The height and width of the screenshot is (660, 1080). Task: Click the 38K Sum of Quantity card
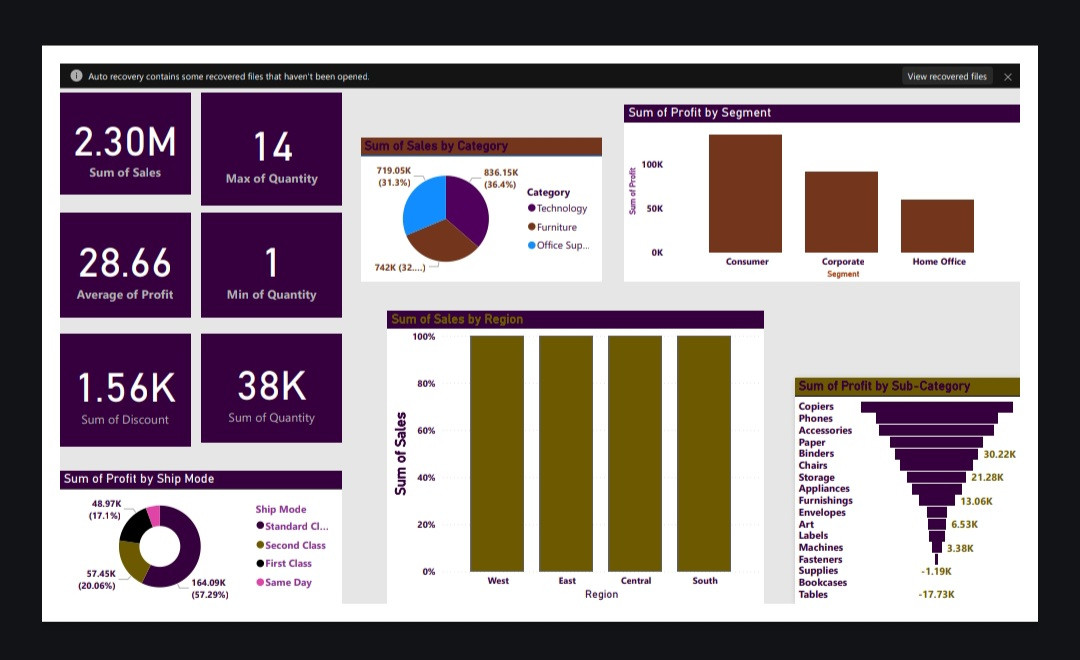[271, 388]
